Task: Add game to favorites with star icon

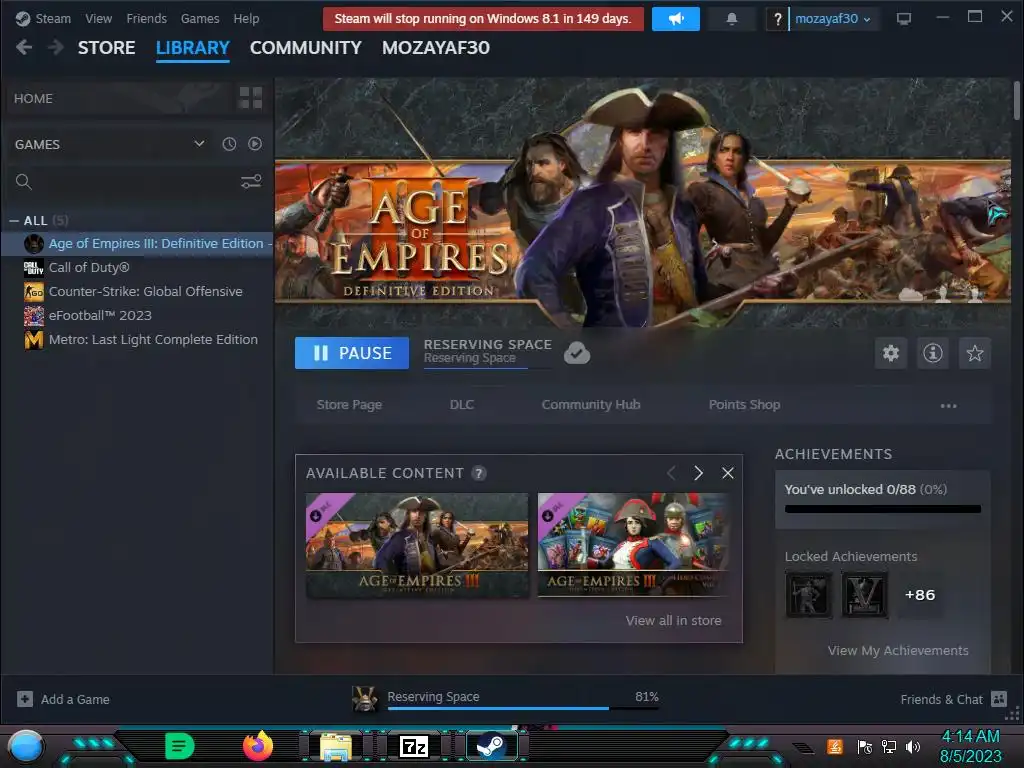Action: pos(974,353)
